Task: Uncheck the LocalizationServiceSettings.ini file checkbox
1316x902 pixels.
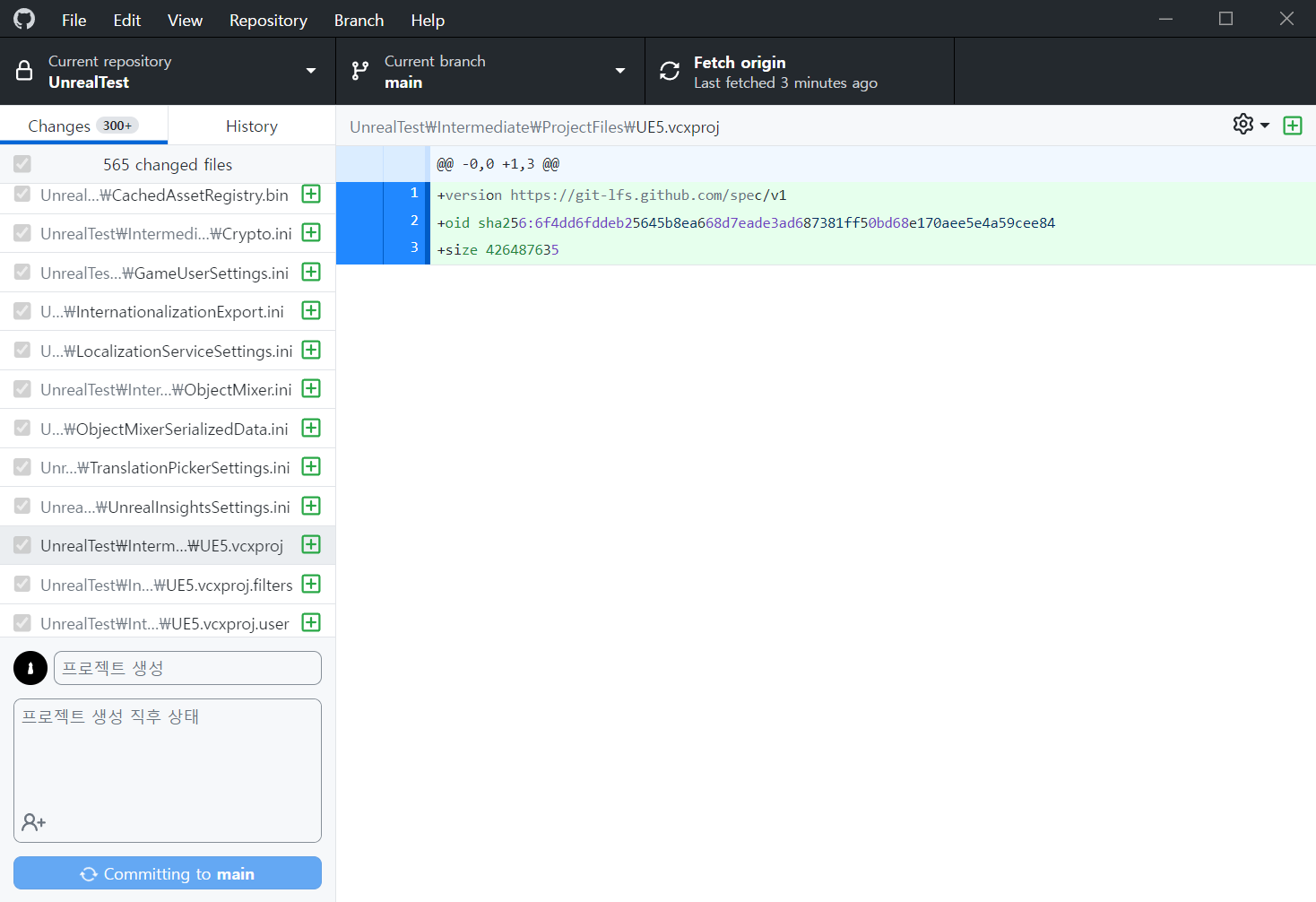Action: click(x=22, y=350)
